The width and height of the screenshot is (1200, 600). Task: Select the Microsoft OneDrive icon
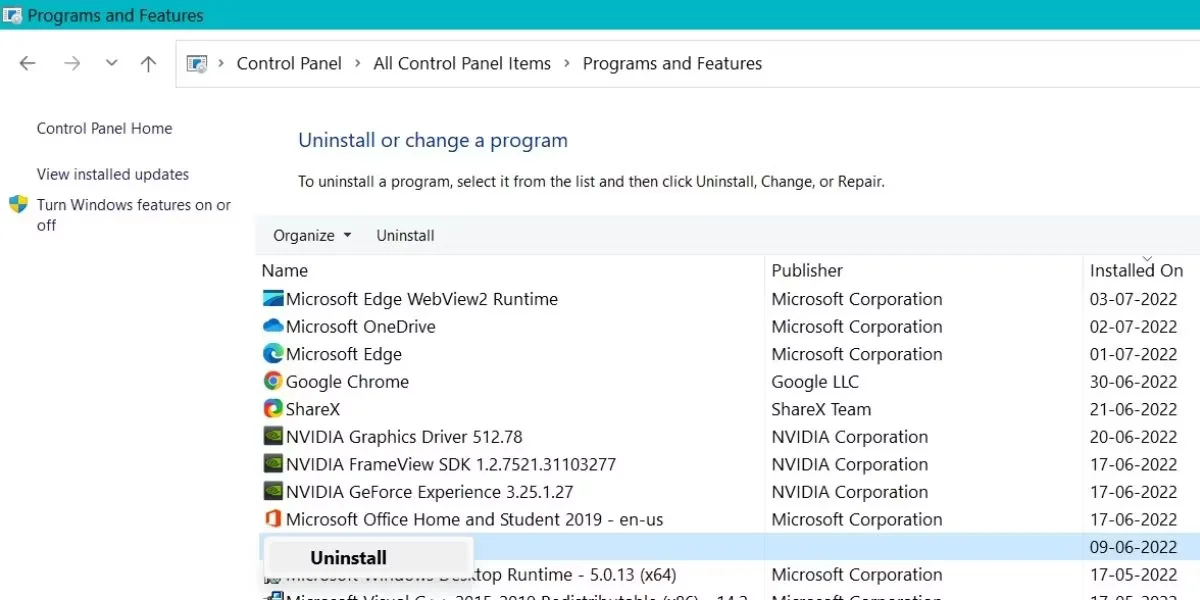click(272, 326)
